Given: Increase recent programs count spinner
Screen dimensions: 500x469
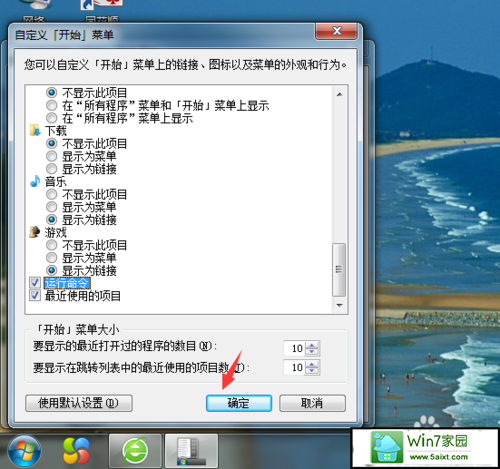Looking at the screenshot, I should (312, 345).
